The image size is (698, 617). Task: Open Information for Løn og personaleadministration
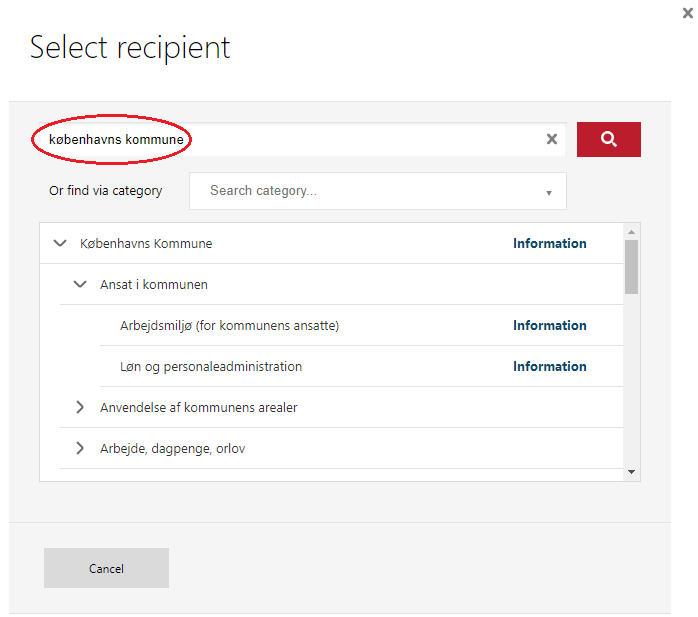[550, 366]
